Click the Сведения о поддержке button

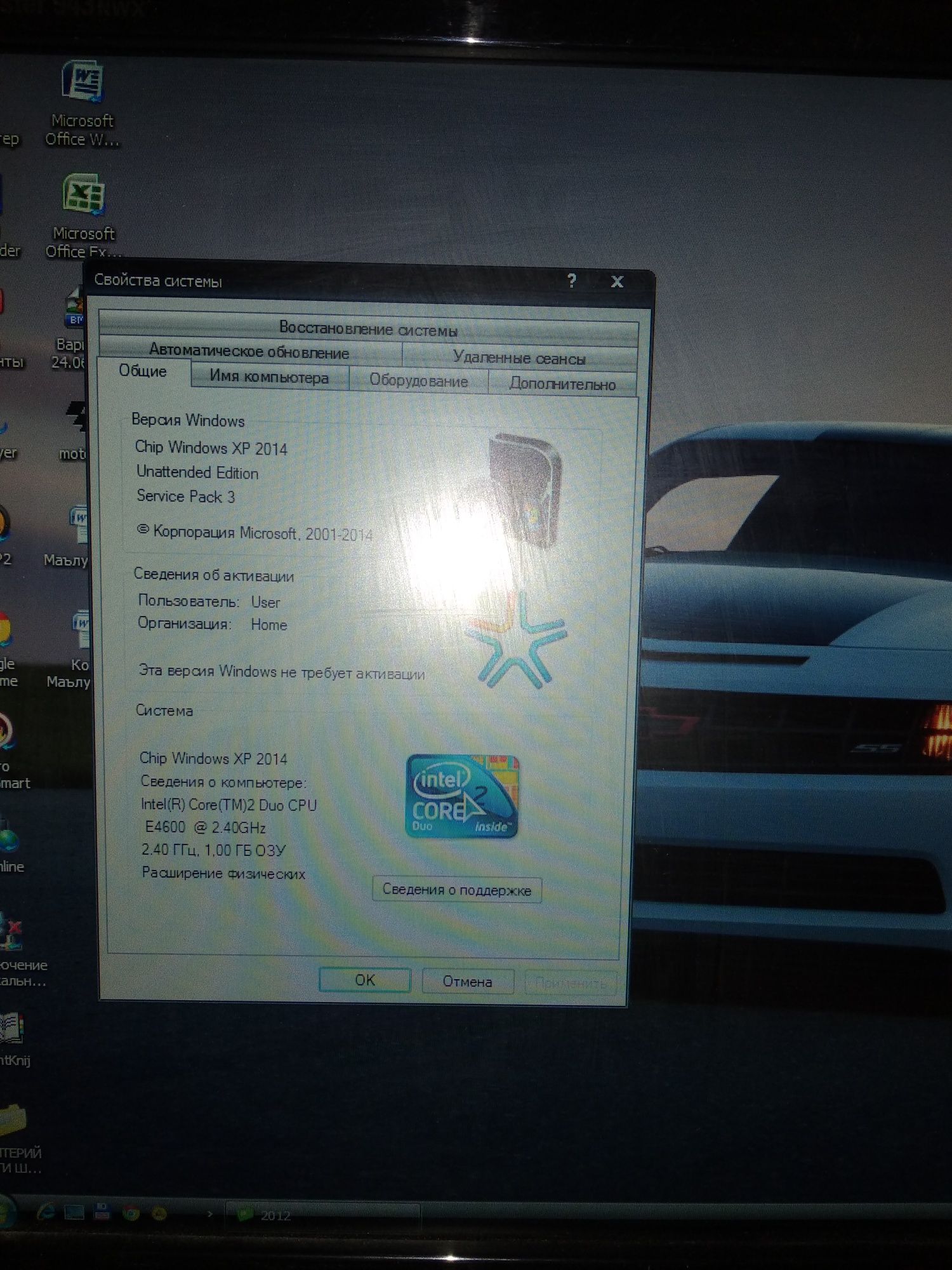point(457,890)
